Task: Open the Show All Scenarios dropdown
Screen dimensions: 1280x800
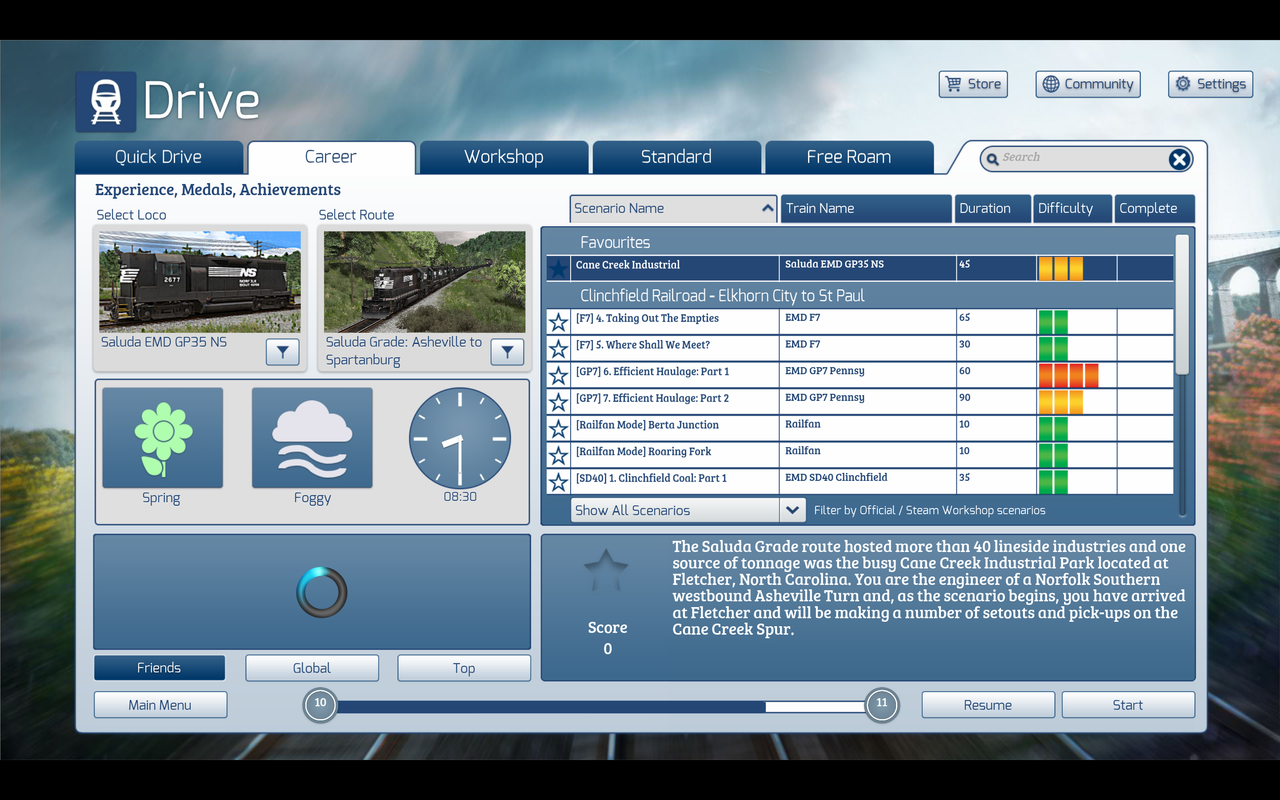Action: pos(688,510)
